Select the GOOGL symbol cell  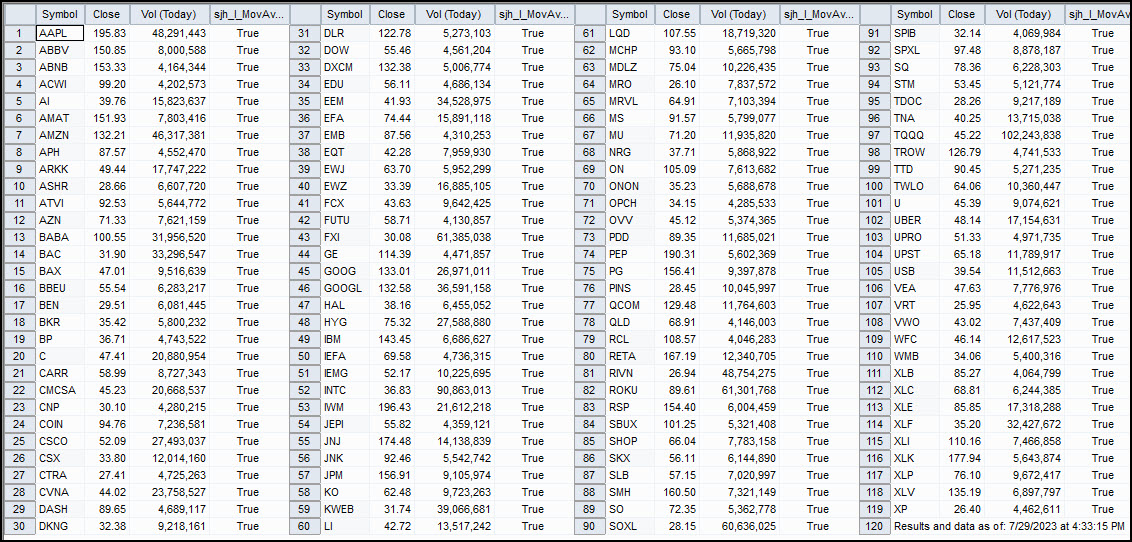pos(345,289)
